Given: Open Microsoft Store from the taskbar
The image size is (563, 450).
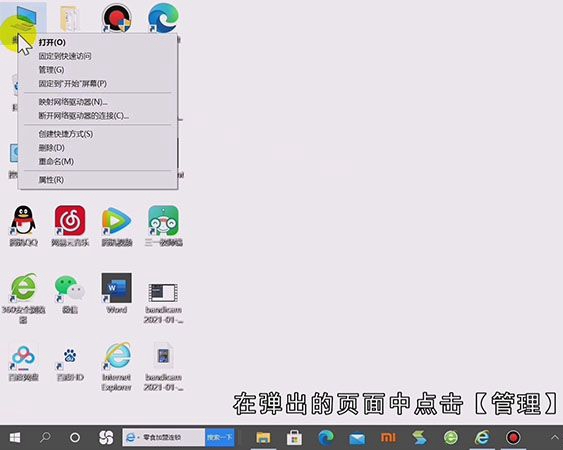Looking at the screenshot, I should point(294,437).
